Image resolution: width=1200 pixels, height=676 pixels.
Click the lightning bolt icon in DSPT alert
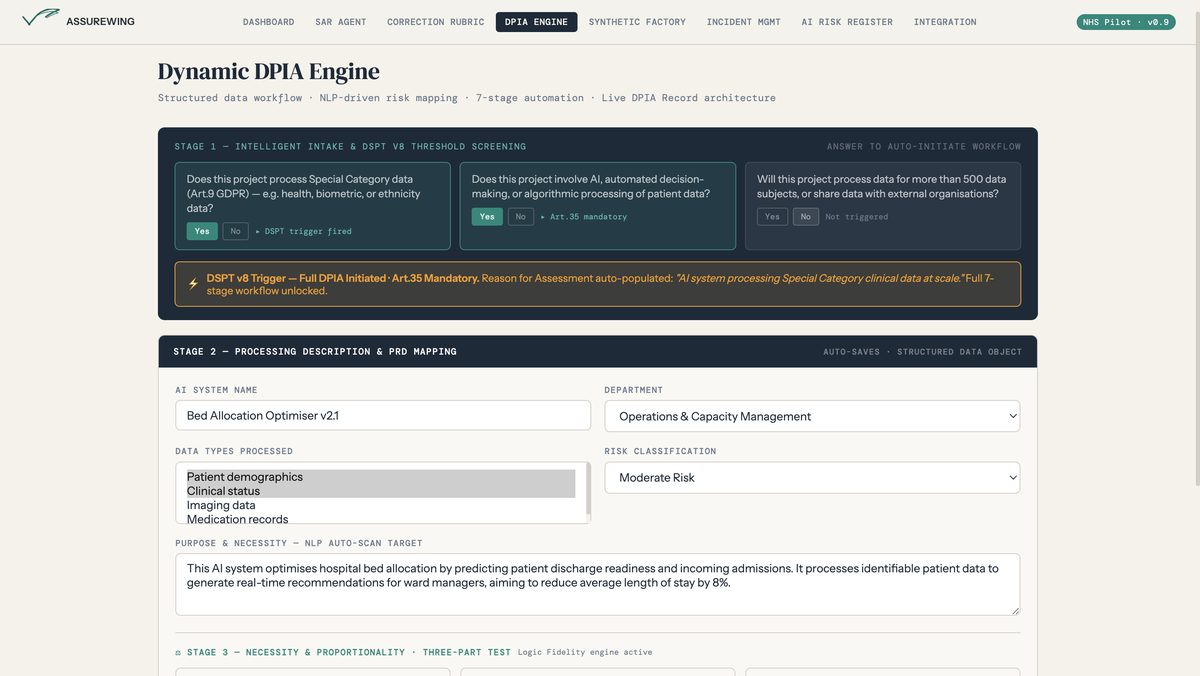(193, 284)
